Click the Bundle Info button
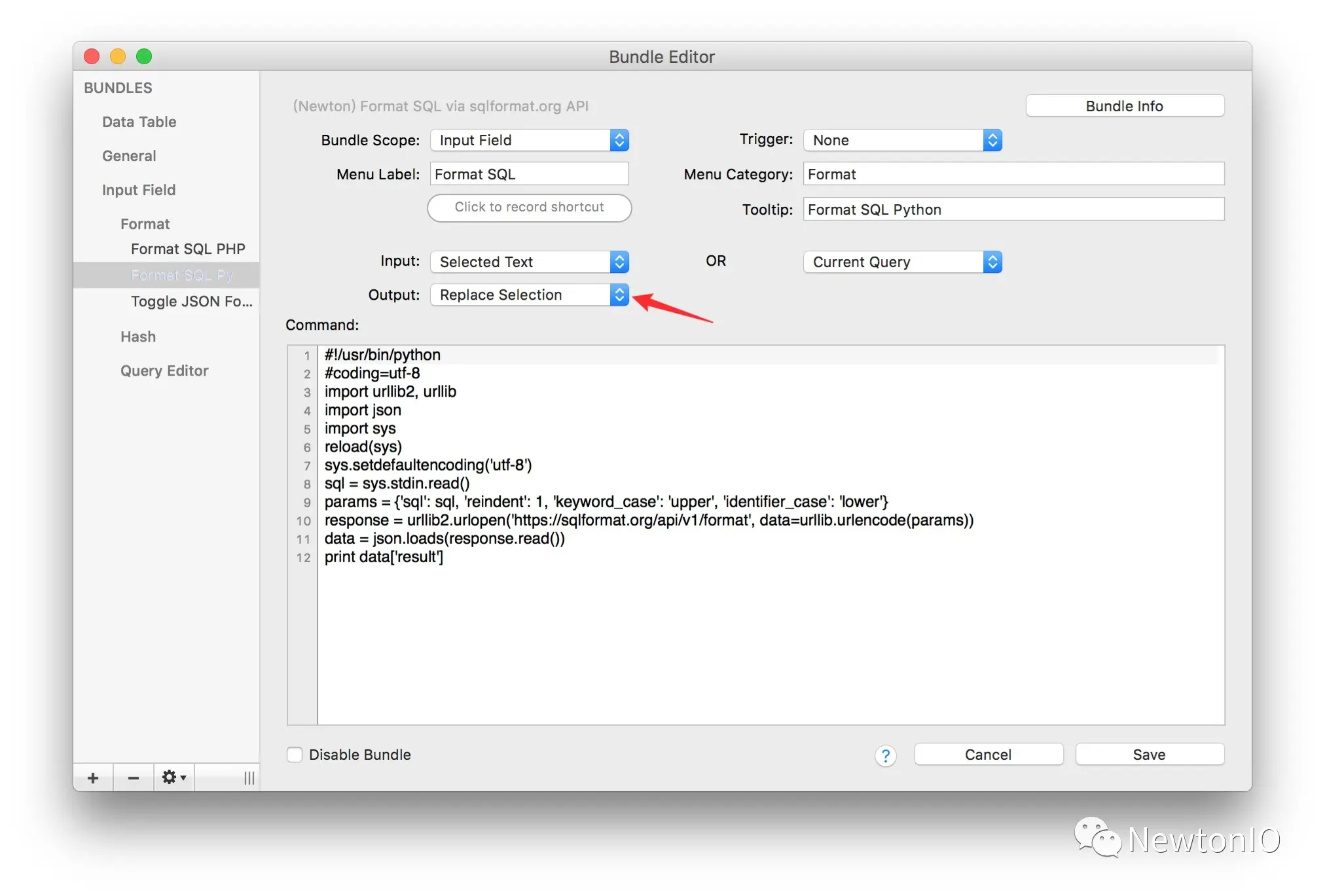This screenshot has width=1325, height=896. [x=1125, y=106]
